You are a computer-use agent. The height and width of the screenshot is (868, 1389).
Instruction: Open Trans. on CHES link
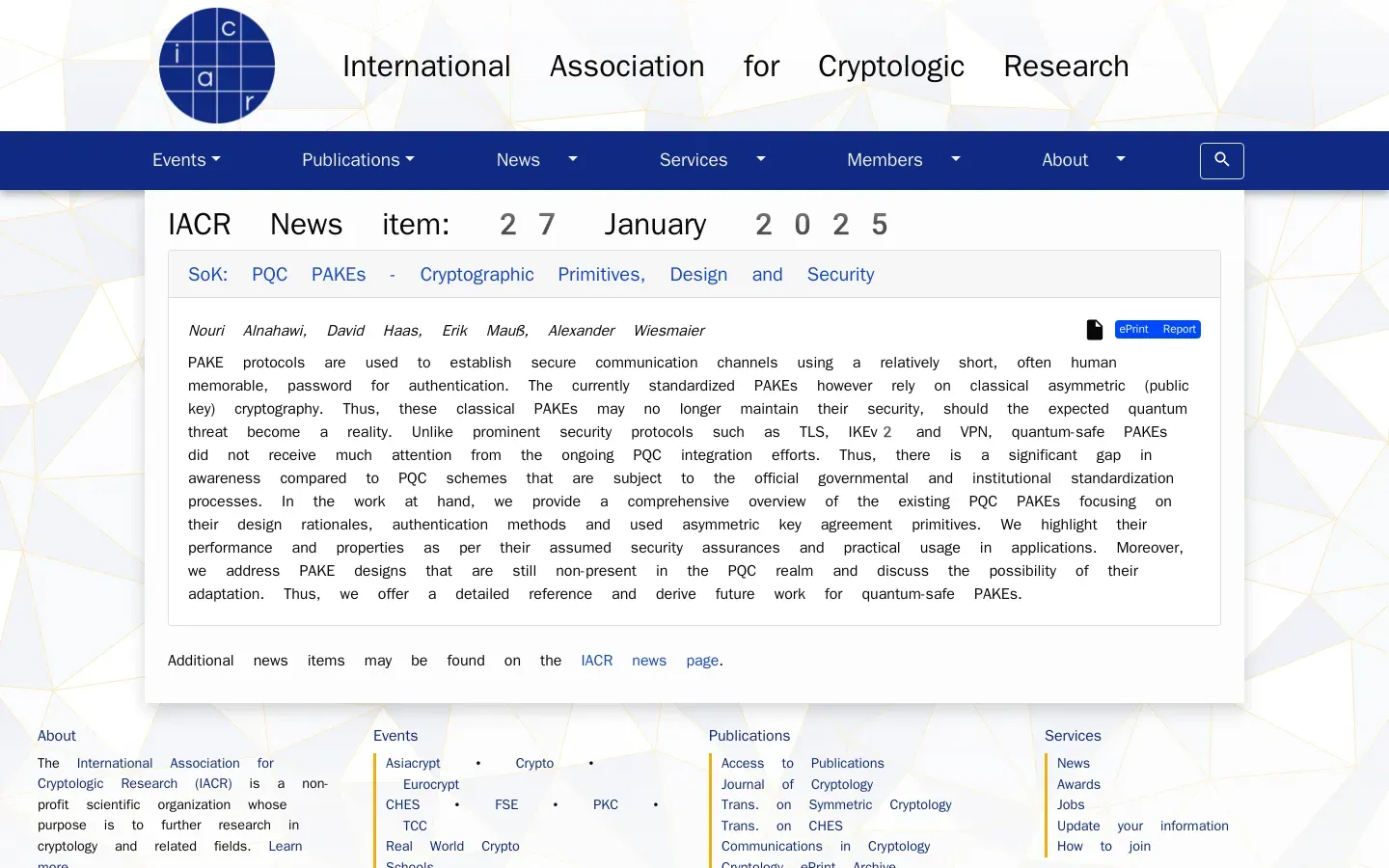782,826
